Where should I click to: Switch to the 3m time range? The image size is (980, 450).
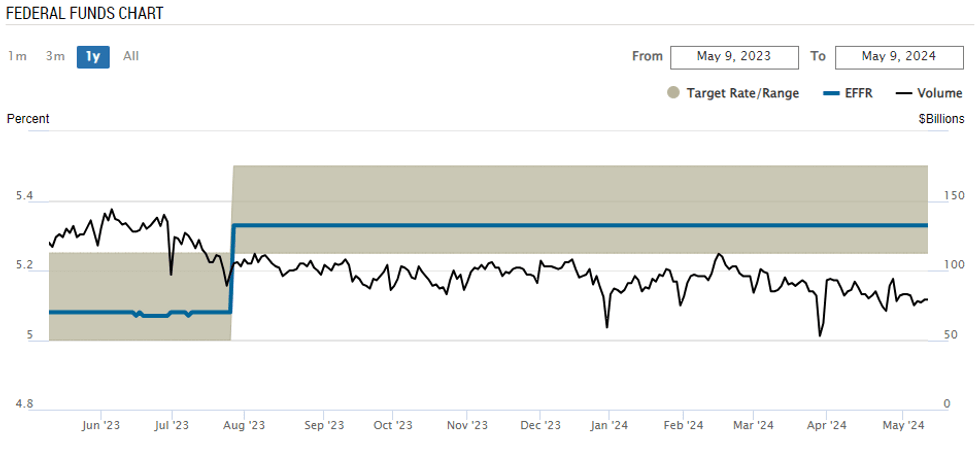click(55, 56)
